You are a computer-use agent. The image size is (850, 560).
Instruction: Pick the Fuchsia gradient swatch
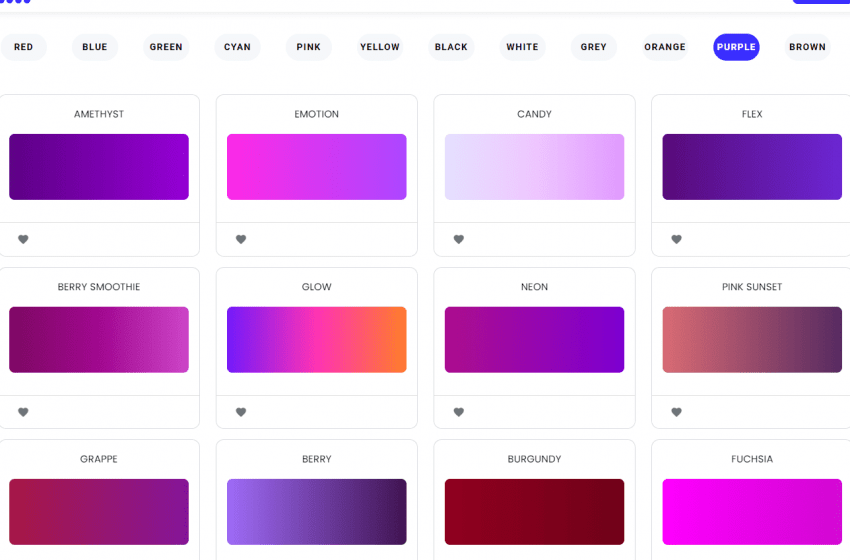(752, 512)
